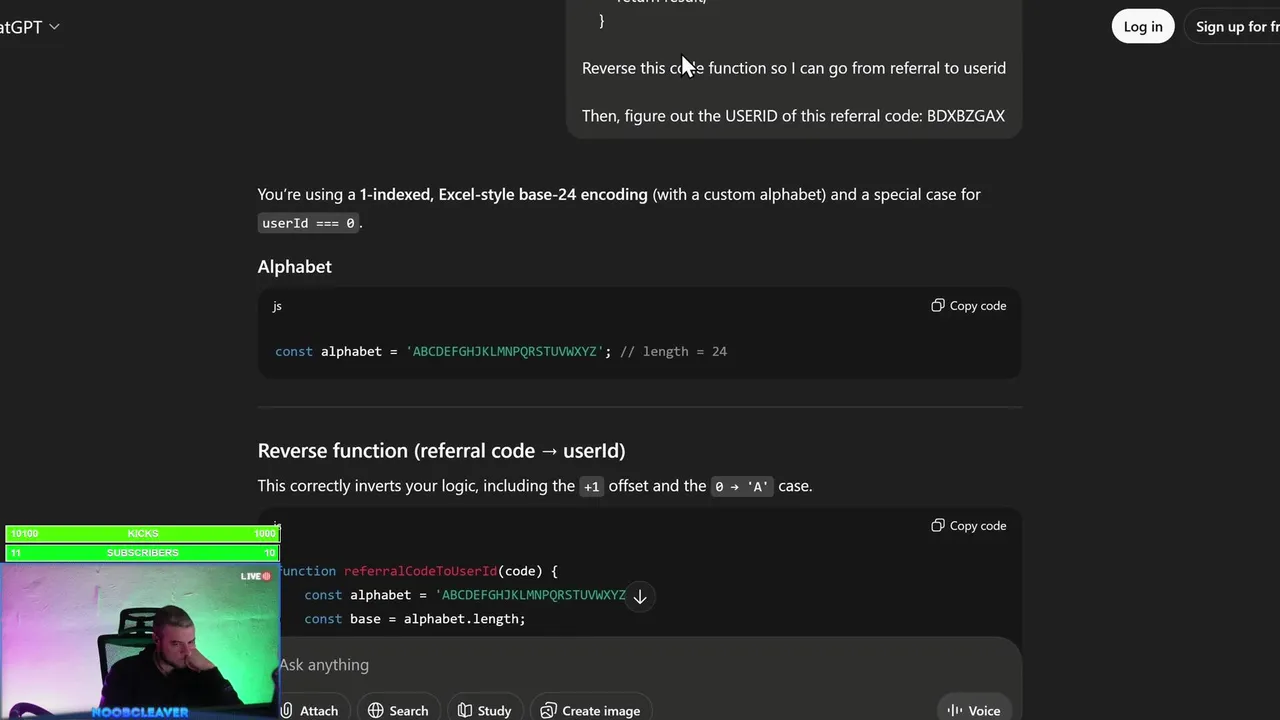Copy code from the reverse function block
Viewport: 1280px width, 720px height.
[968, 526]
